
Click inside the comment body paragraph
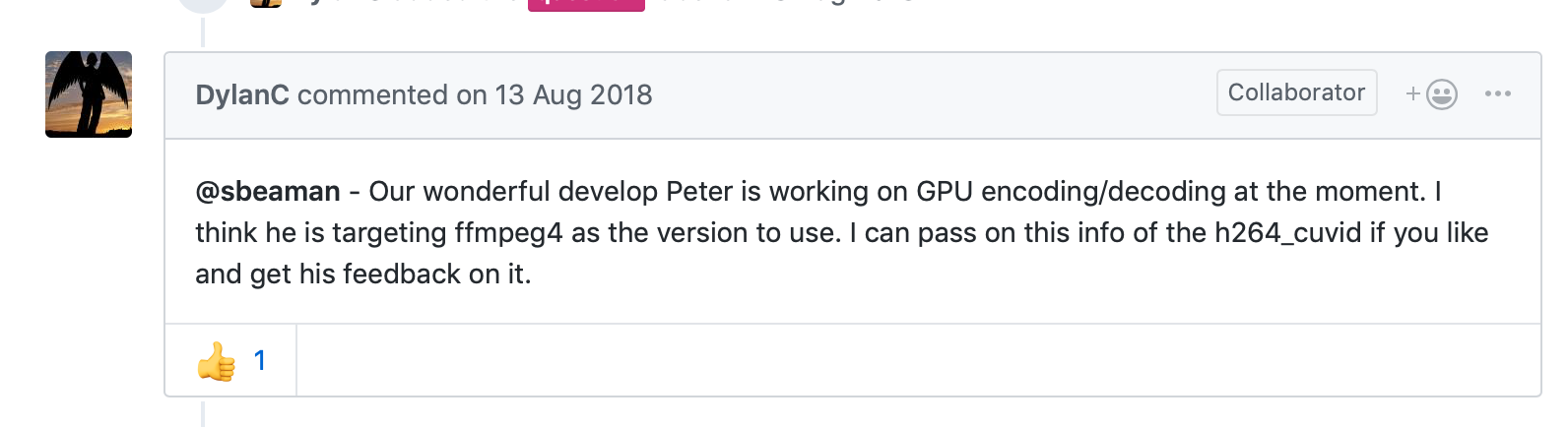point(842,232)
